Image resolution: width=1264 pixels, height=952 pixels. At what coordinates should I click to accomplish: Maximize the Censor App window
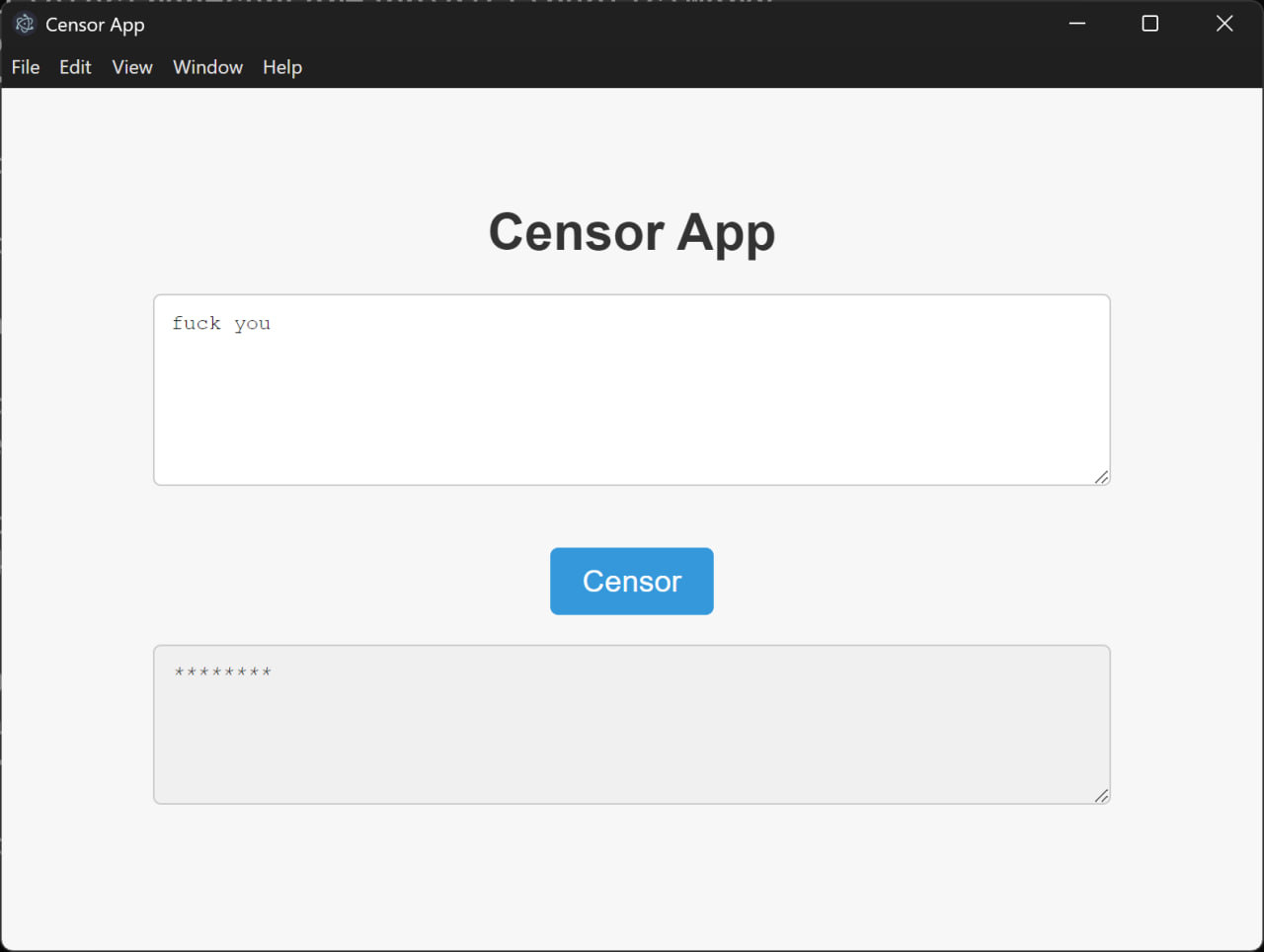coord(1149,23)
